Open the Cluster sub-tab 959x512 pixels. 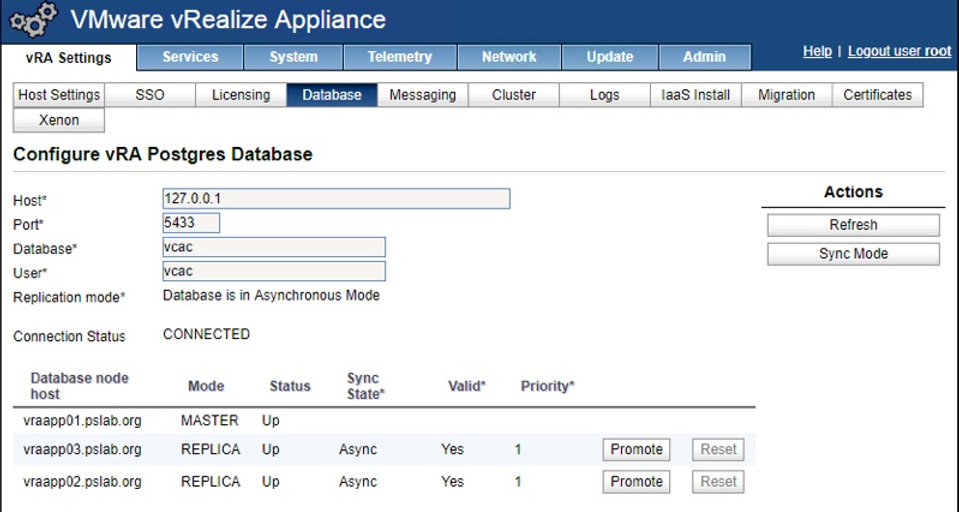pyautogui.click(x=514, y=95)
